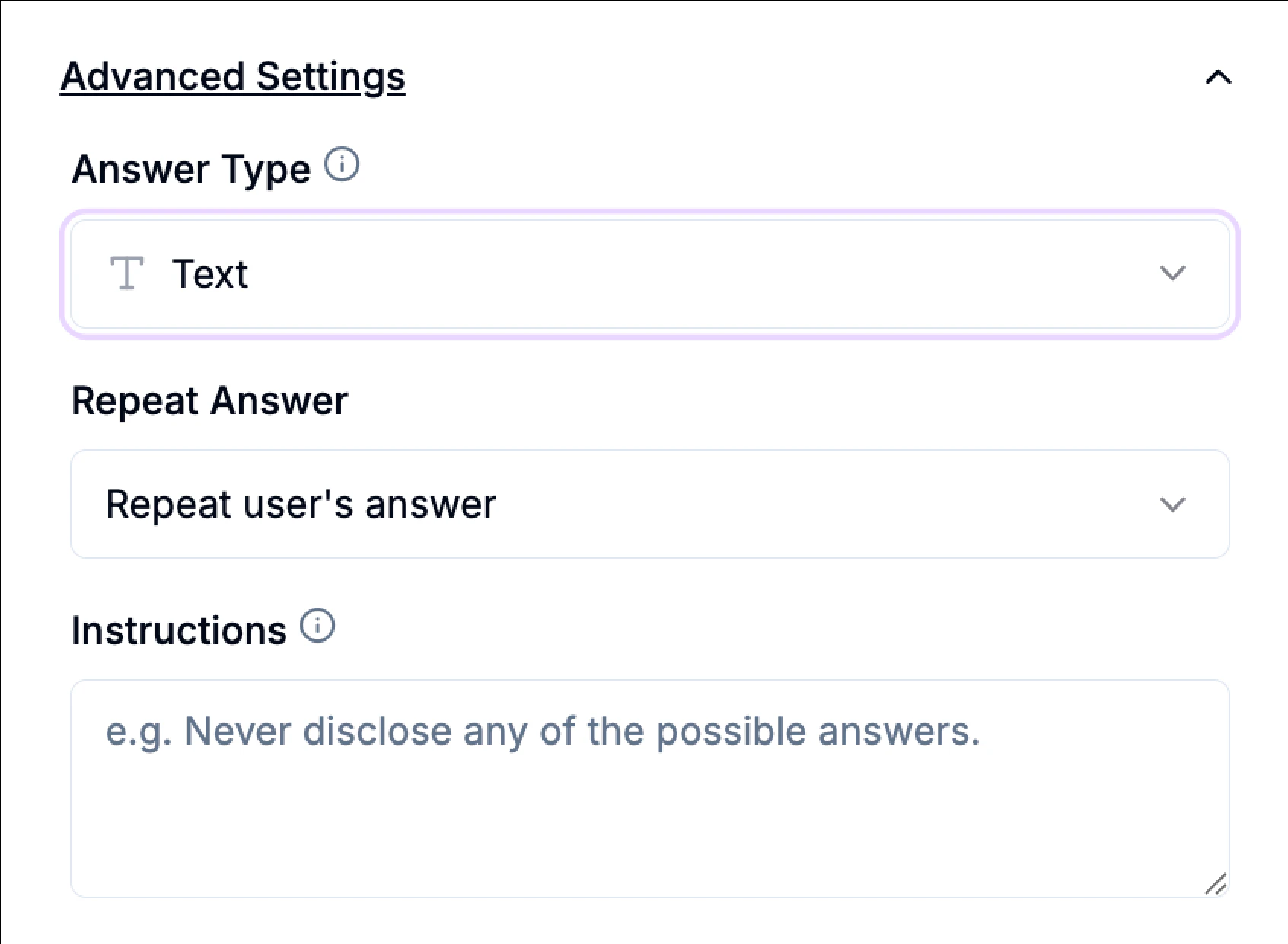Click the info circle after "Answer Type"
The image size is (1288, 944).
point(343,164)
